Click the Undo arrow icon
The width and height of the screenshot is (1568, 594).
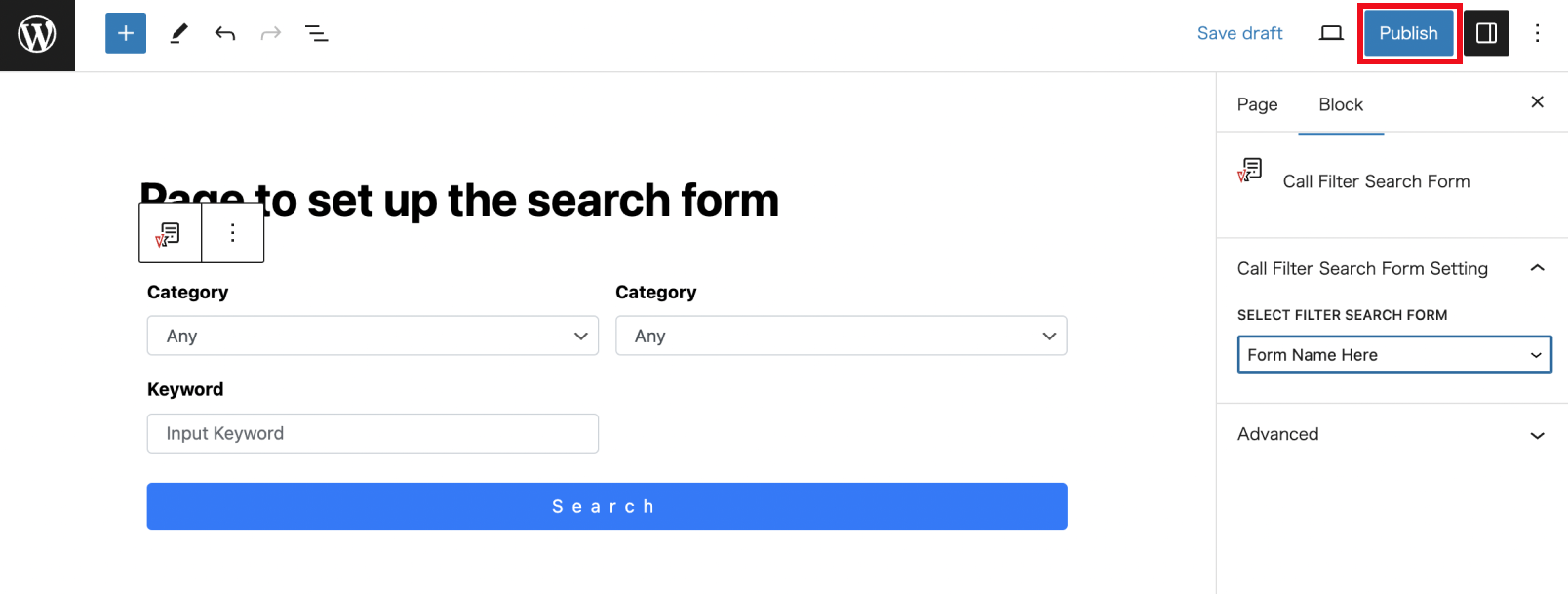[x=224, y=32]
